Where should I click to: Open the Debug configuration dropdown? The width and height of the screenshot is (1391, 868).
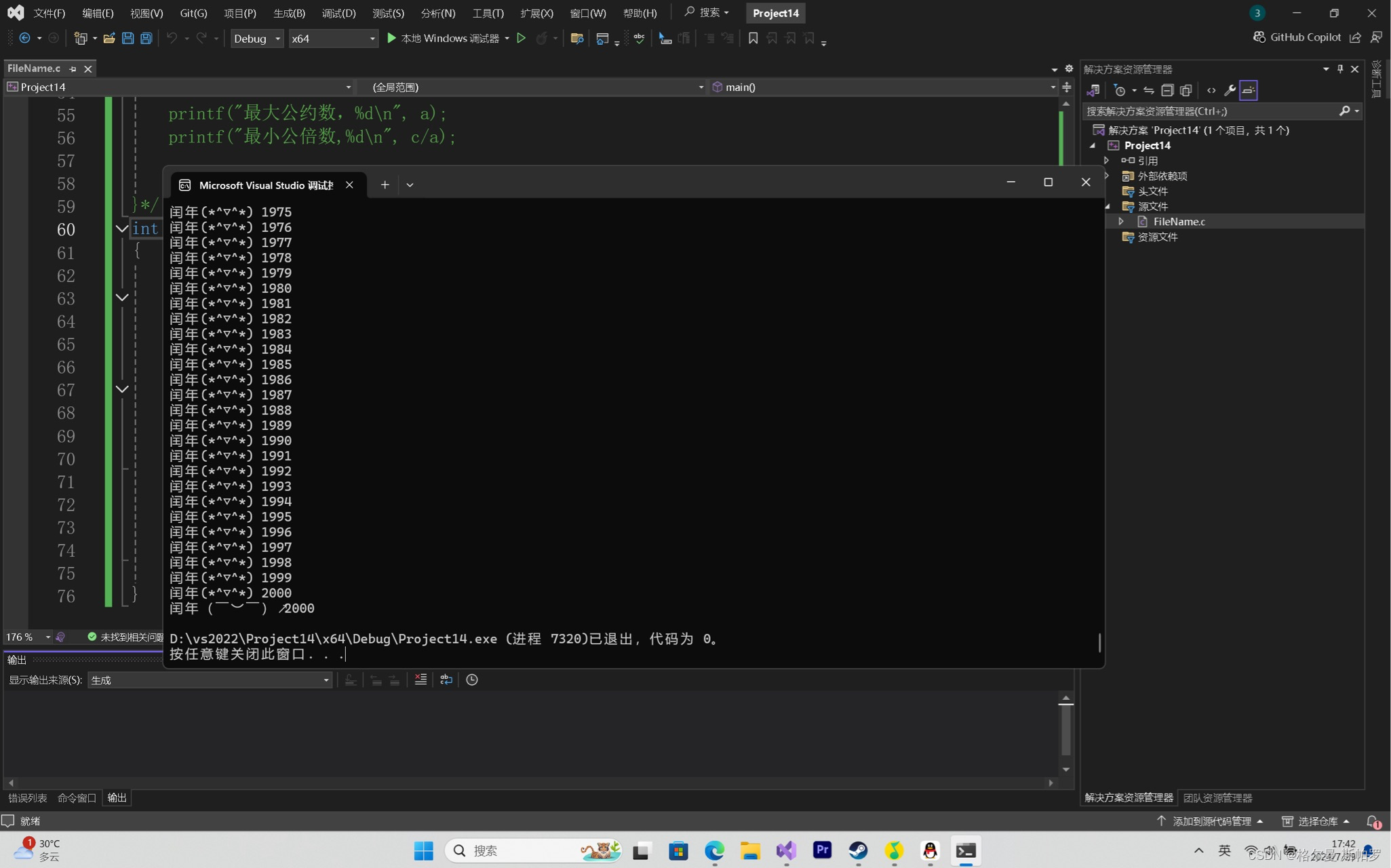257,39
